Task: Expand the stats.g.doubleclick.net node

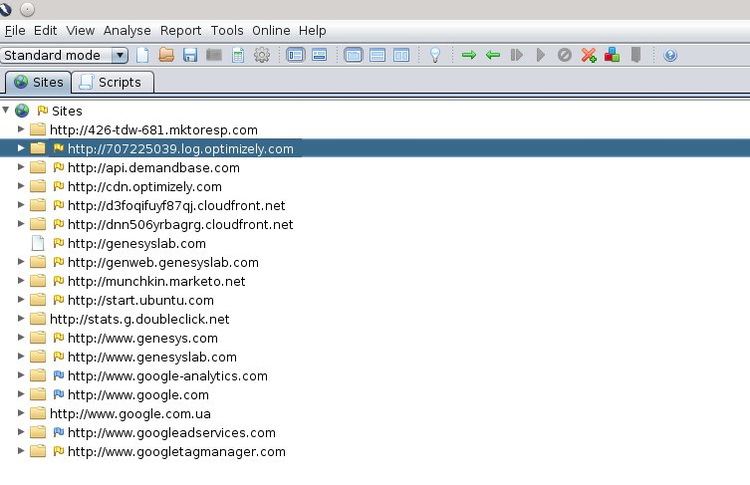Action: point(21,318)
